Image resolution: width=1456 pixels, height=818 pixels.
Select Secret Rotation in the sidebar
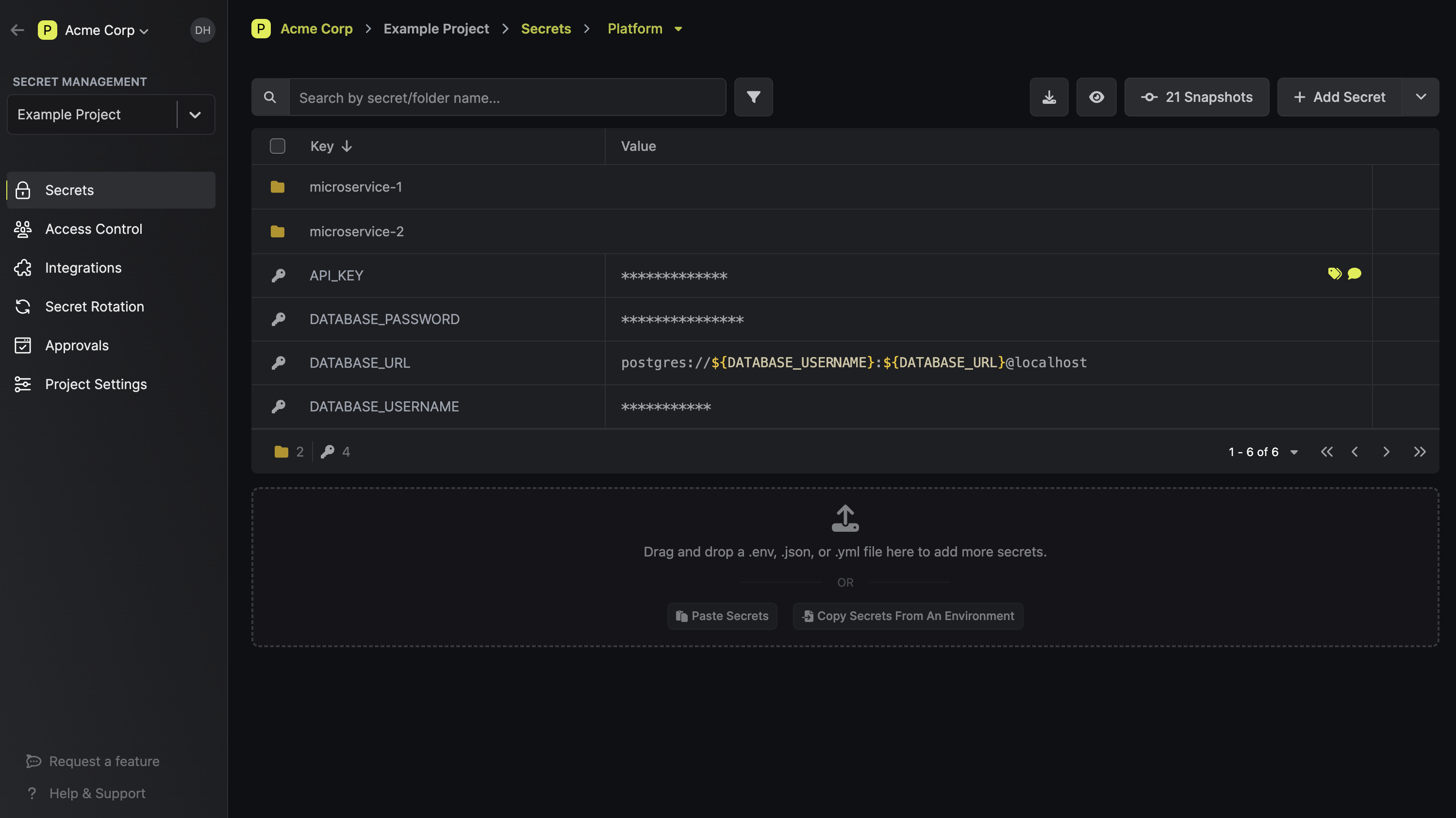[x=94, y=306]
